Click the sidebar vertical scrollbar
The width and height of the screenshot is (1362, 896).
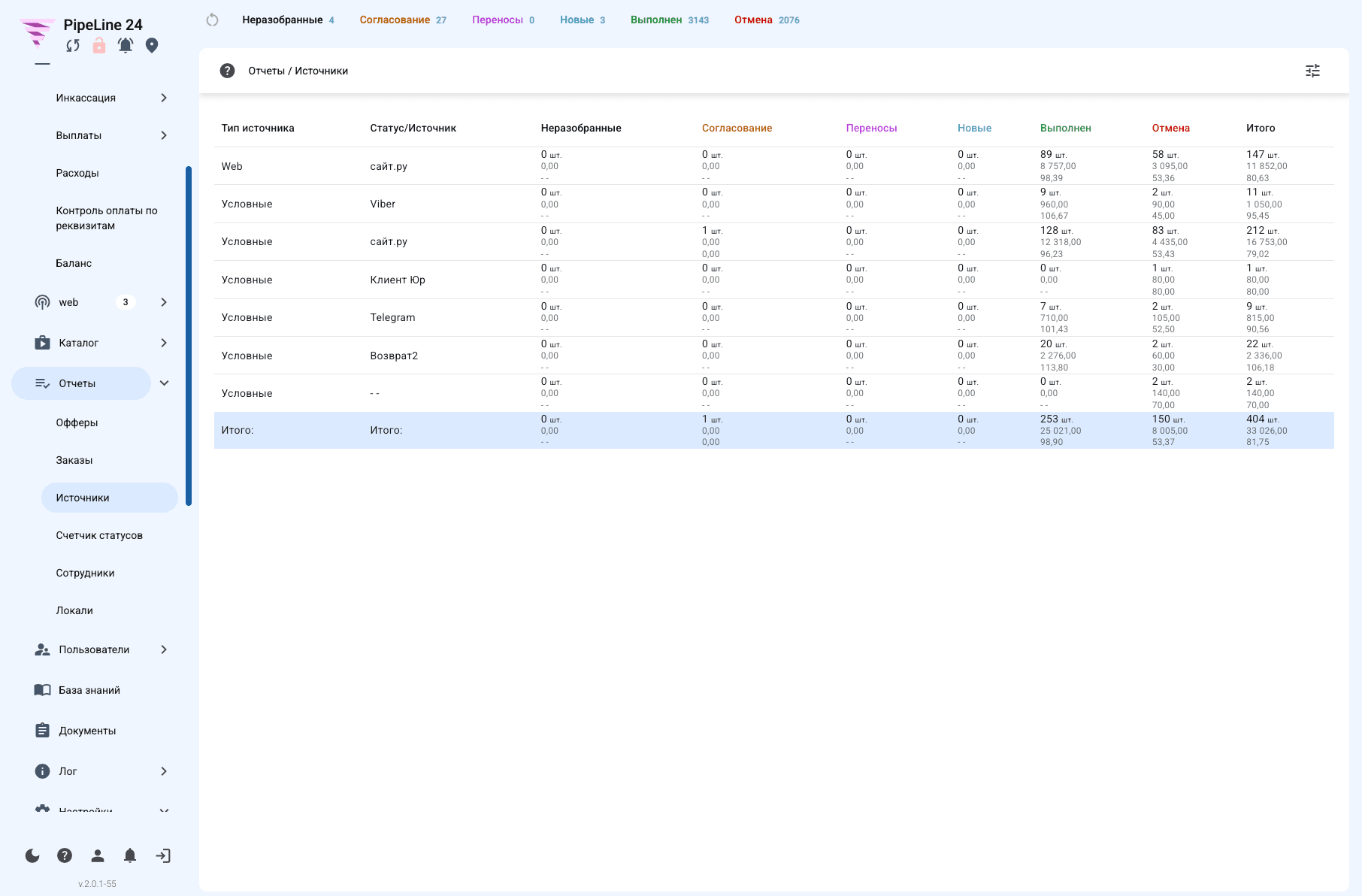[189, 336]
